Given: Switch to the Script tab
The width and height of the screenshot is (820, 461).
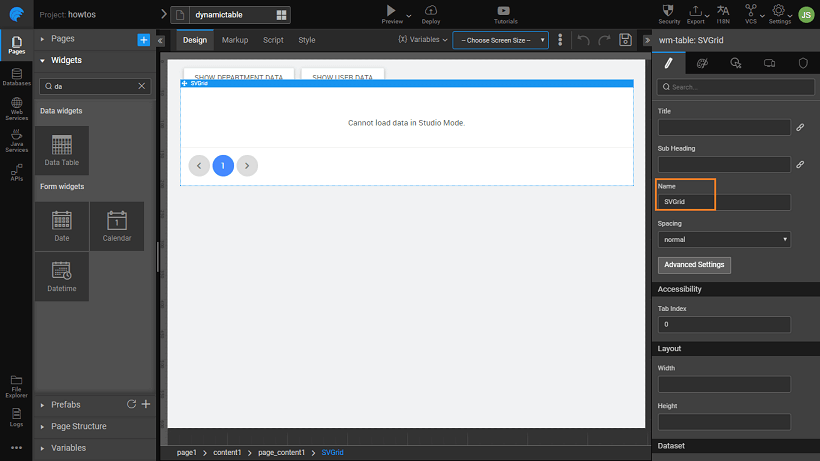Looking at the screenshot, I should pos(273,40).
